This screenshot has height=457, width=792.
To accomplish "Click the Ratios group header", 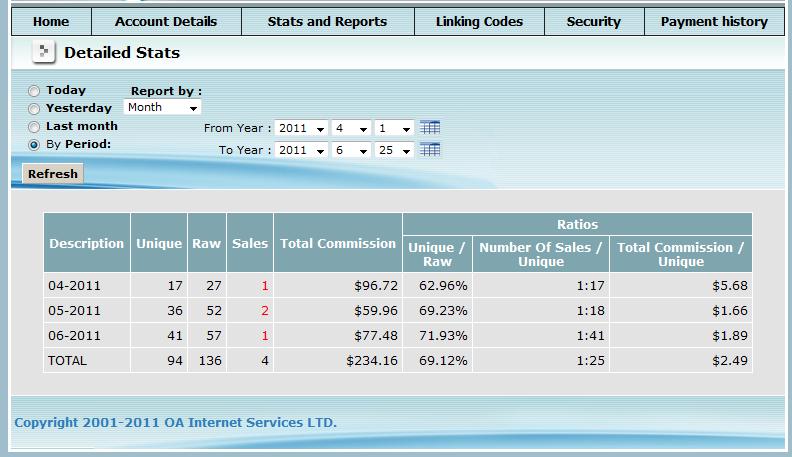I will click(x=577, y=224).
